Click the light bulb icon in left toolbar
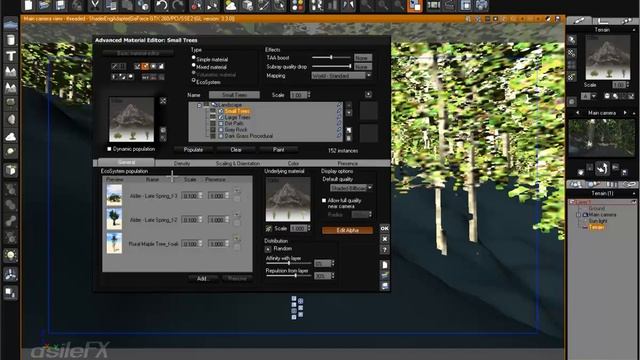 tap(11, 256)
